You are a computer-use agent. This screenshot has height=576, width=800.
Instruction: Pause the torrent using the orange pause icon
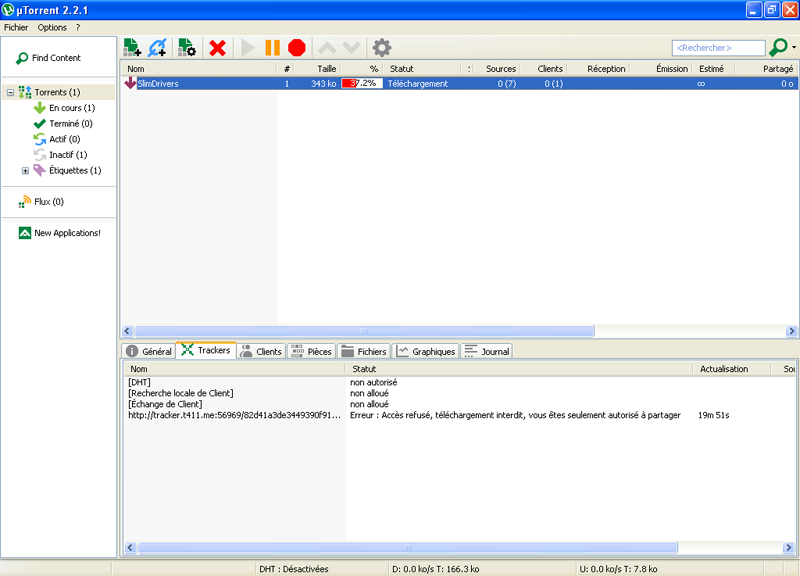[x=272, y=47]
